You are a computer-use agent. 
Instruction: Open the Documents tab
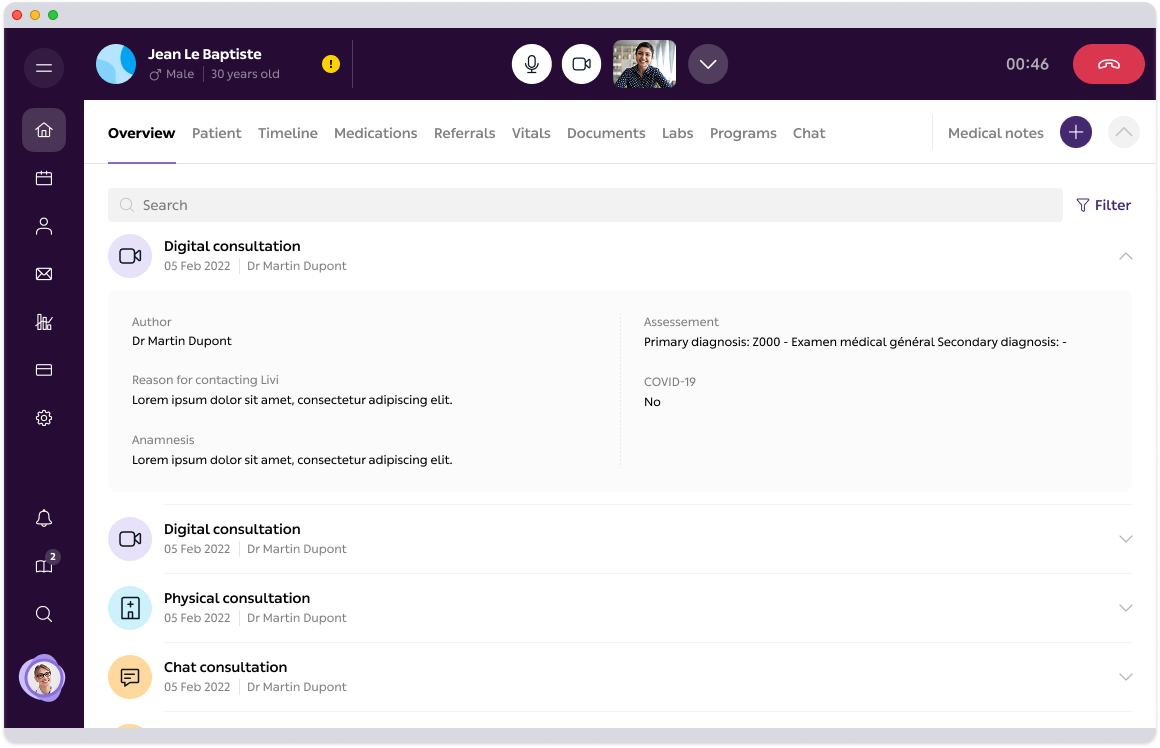[x=606, y=133]
